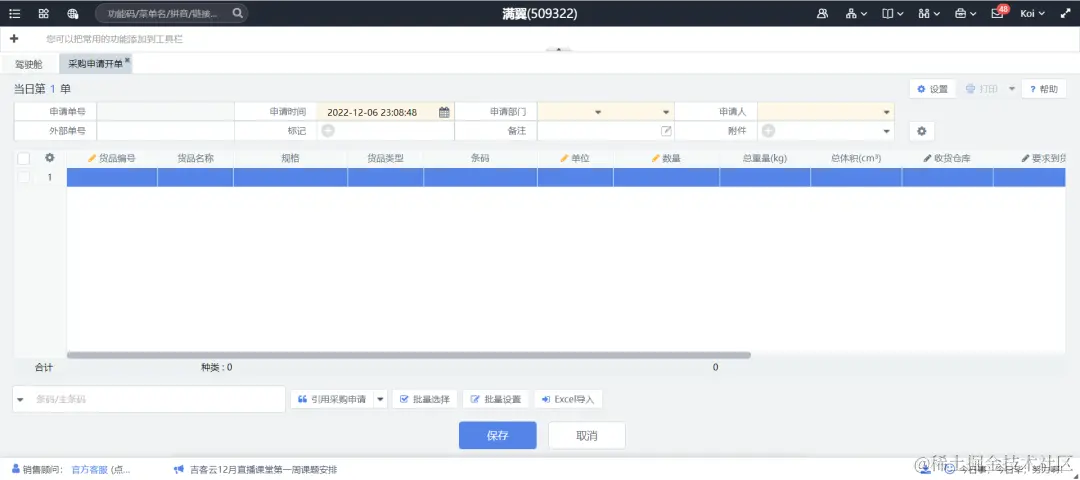Open the contacts people icon
Image resolution: width=1080 pixels, height=480 pixels.
pyautogui.click(x=822, y=13)
